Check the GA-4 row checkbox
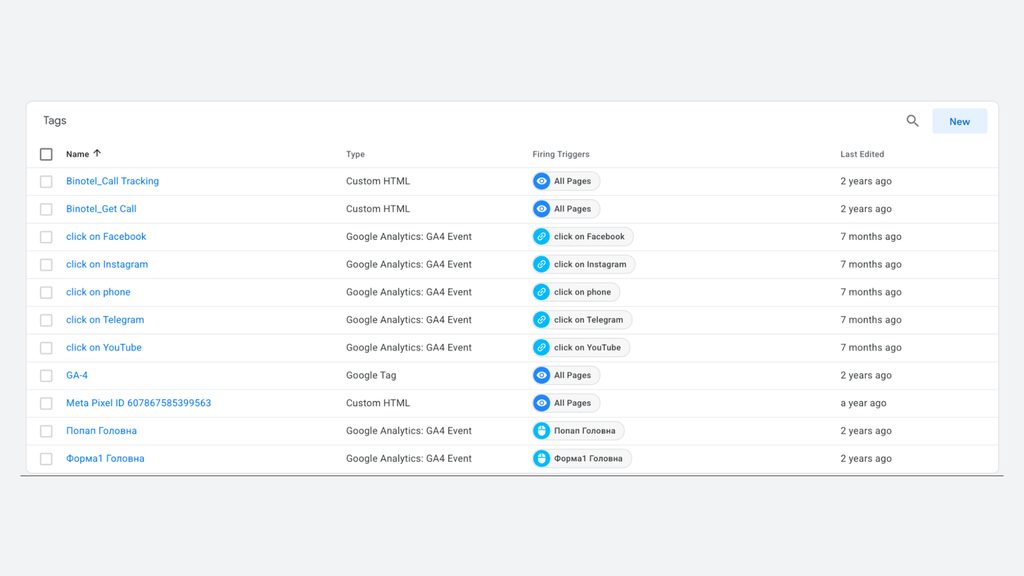 46,376
